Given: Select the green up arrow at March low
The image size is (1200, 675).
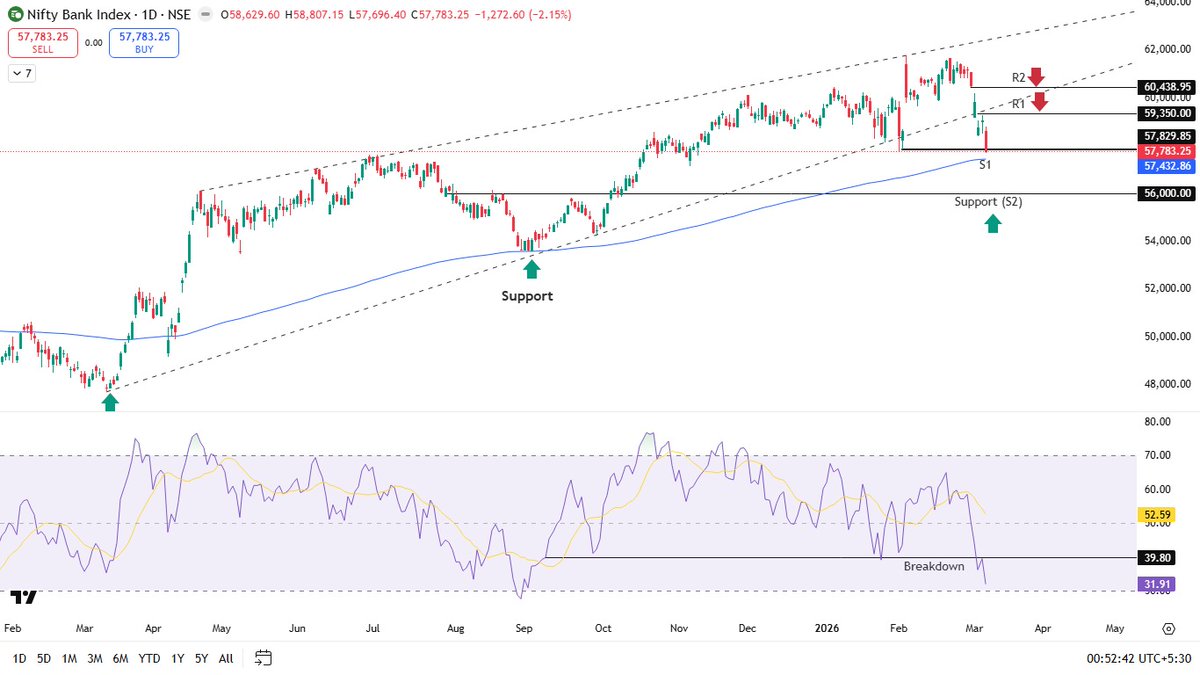Looking at the screenshot, I should click(110, 401).
